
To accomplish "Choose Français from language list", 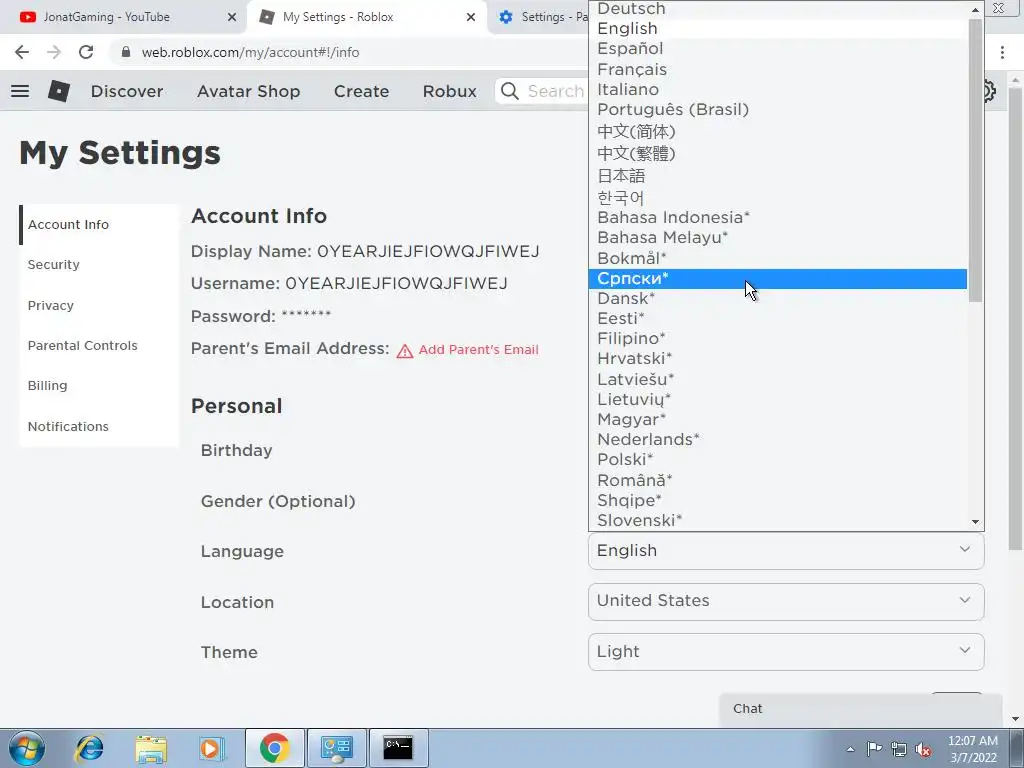I will [x=777, y=69].
